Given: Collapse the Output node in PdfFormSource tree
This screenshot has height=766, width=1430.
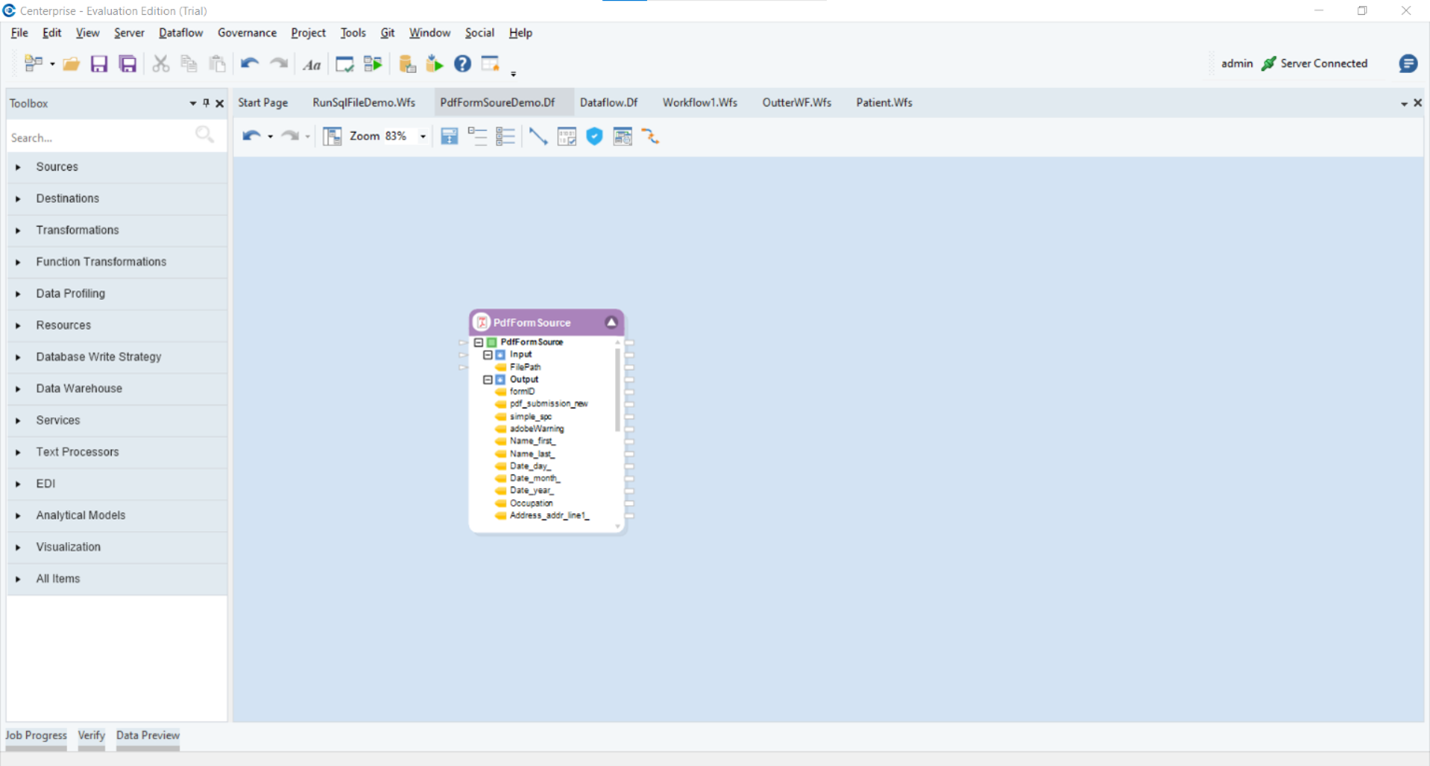Looking at the screenshot, I should [x=487, y=379].
